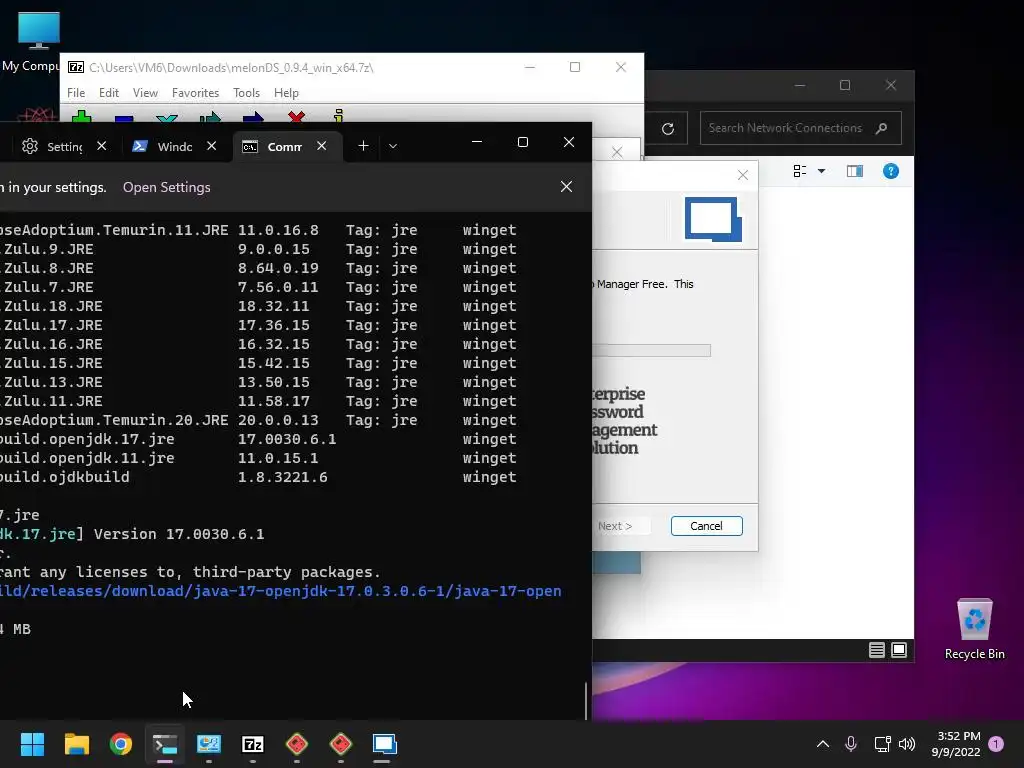Click the microphone tray icon

pyautogui.click(x=851, y=744)
